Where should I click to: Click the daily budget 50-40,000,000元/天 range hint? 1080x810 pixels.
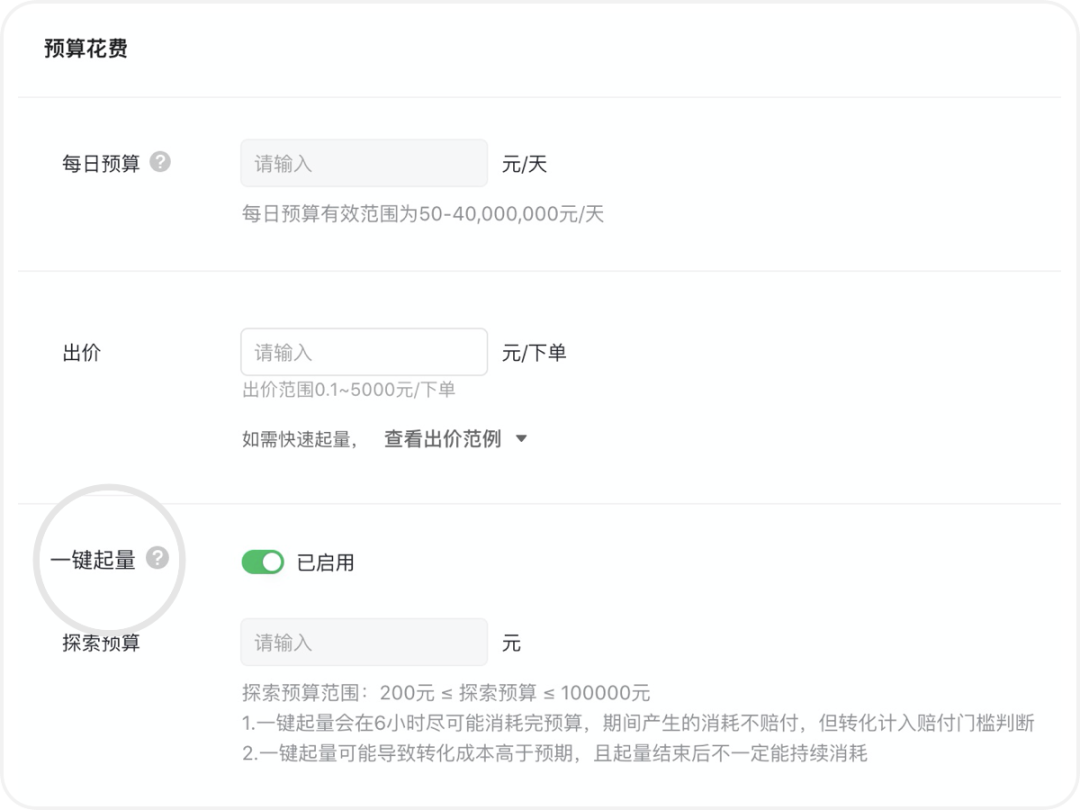point(423,214)
